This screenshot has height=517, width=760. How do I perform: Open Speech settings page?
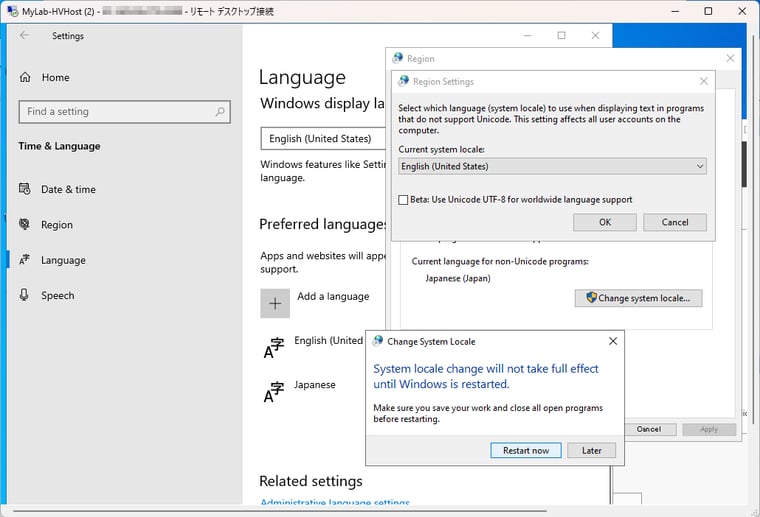pos(47,296)
